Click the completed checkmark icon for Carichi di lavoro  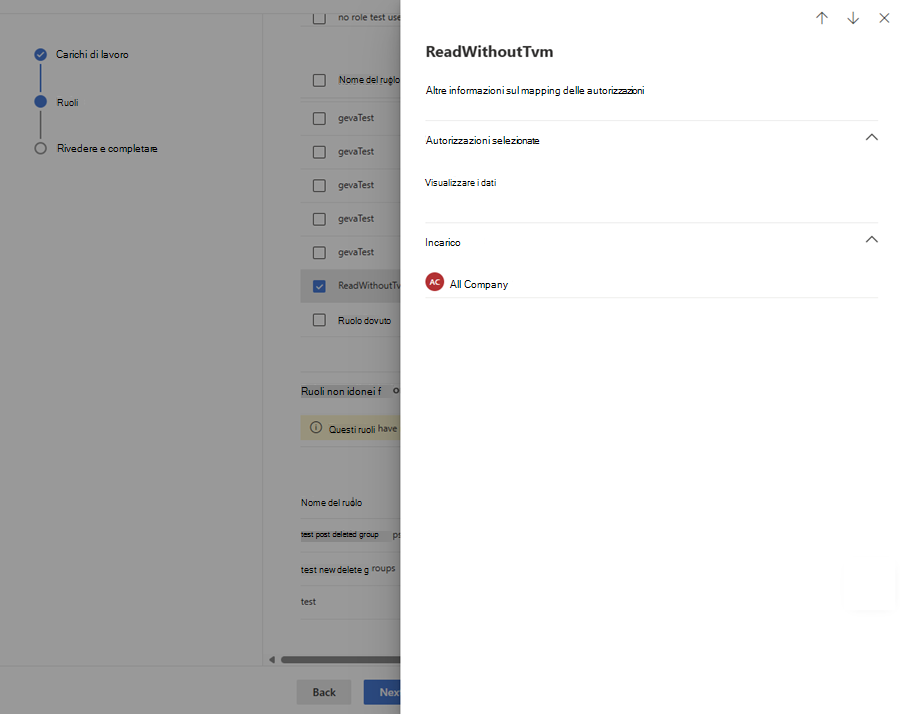coord(40,55)
